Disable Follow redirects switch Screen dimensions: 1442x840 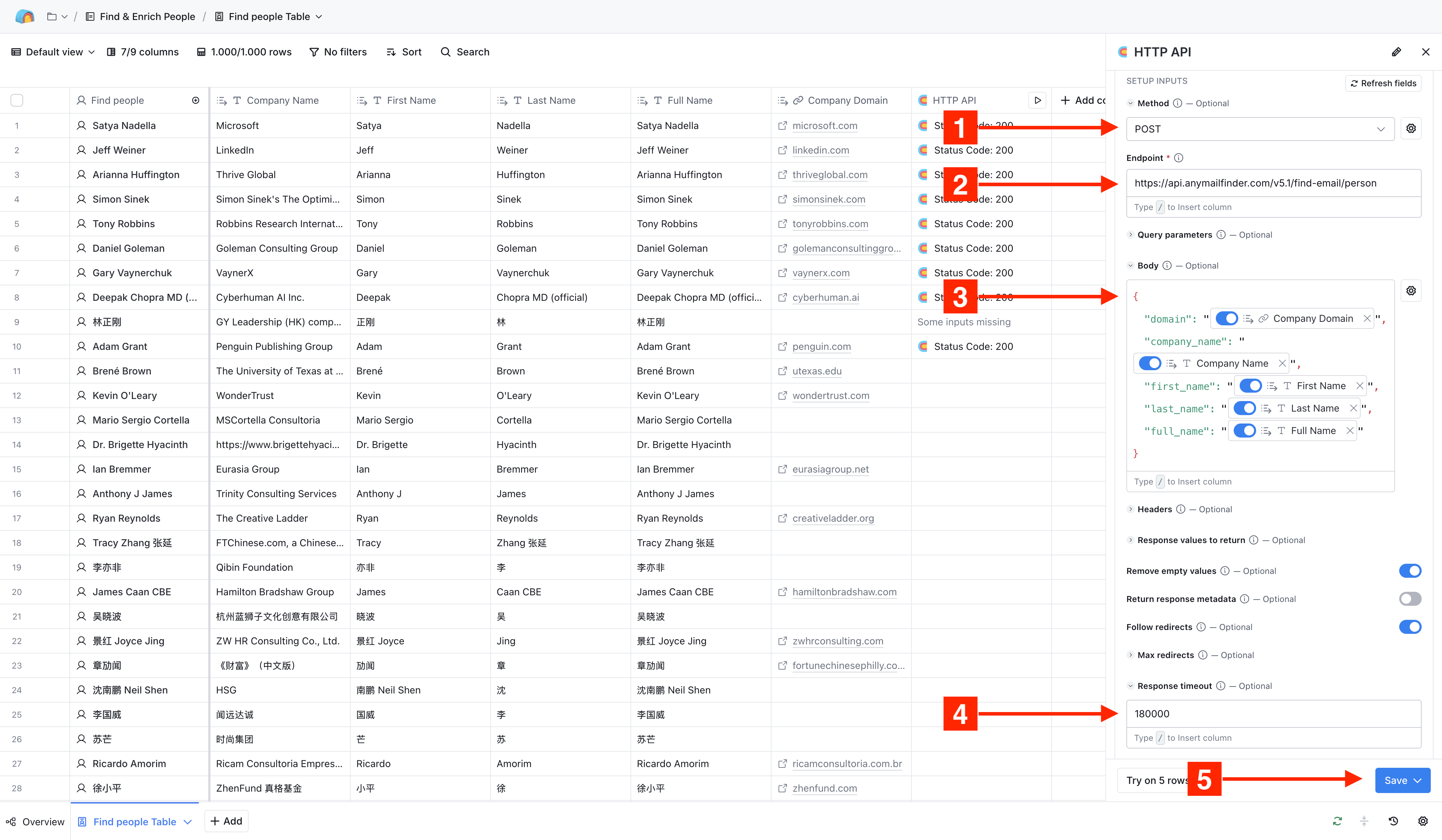[x=1410, y=627]
